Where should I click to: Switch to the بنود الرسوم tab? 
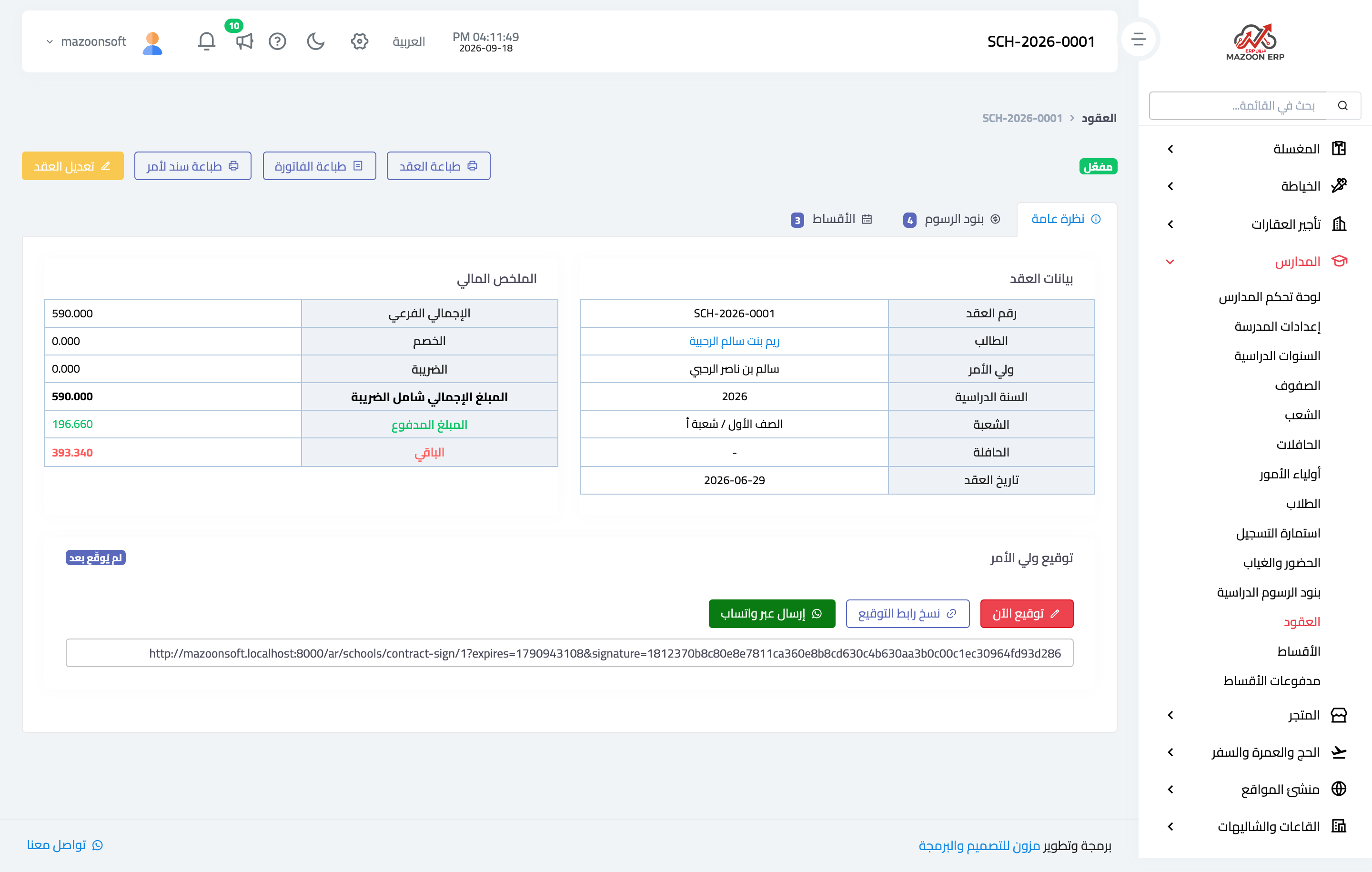(951, 219)
